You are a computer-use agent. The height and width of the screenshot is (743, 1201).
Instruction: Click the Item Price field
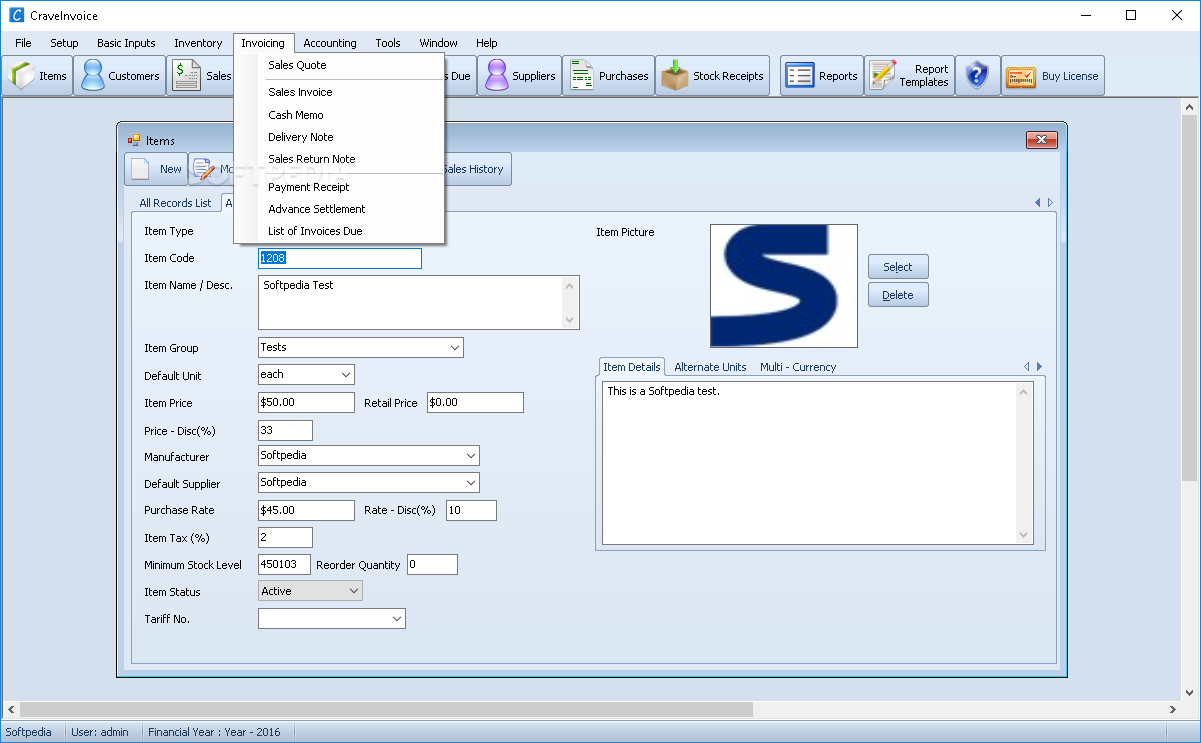[x=306, y=402]
